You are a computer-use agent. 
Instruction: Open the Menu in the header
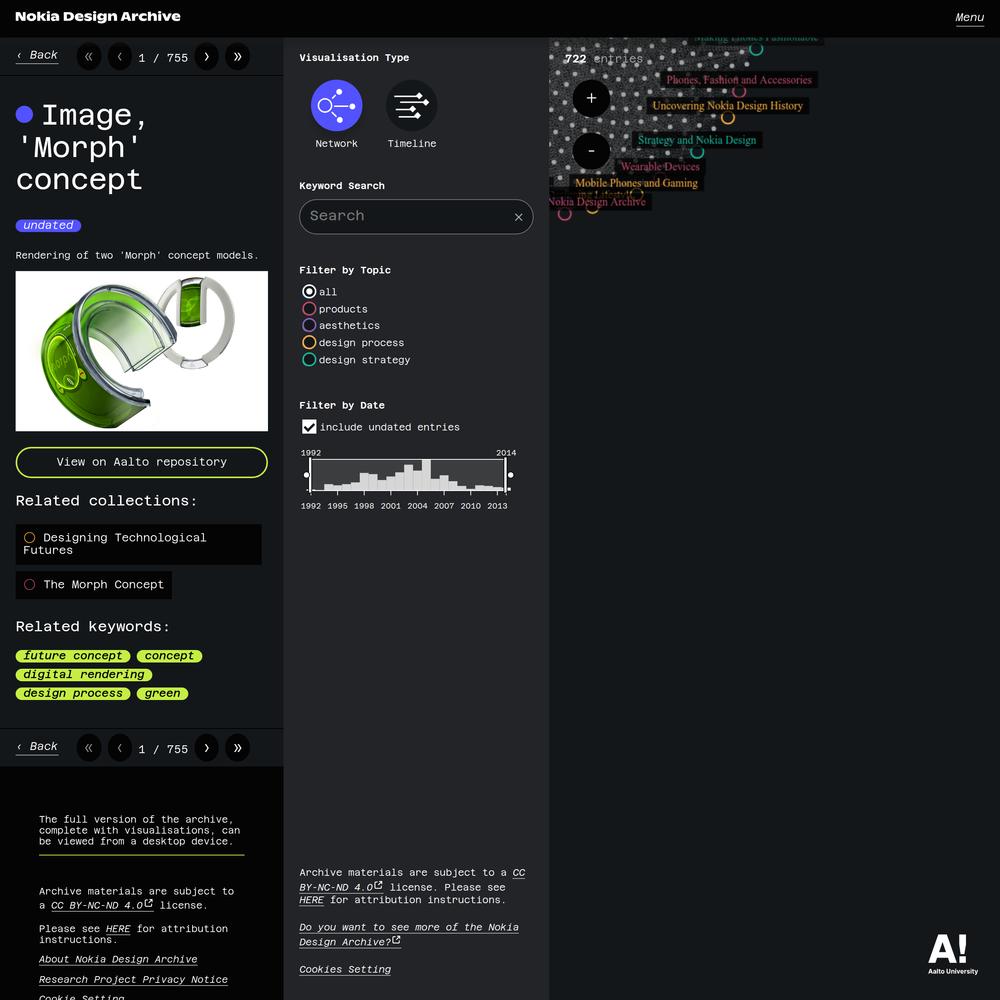pyautogui.click(x=969, y=17)
